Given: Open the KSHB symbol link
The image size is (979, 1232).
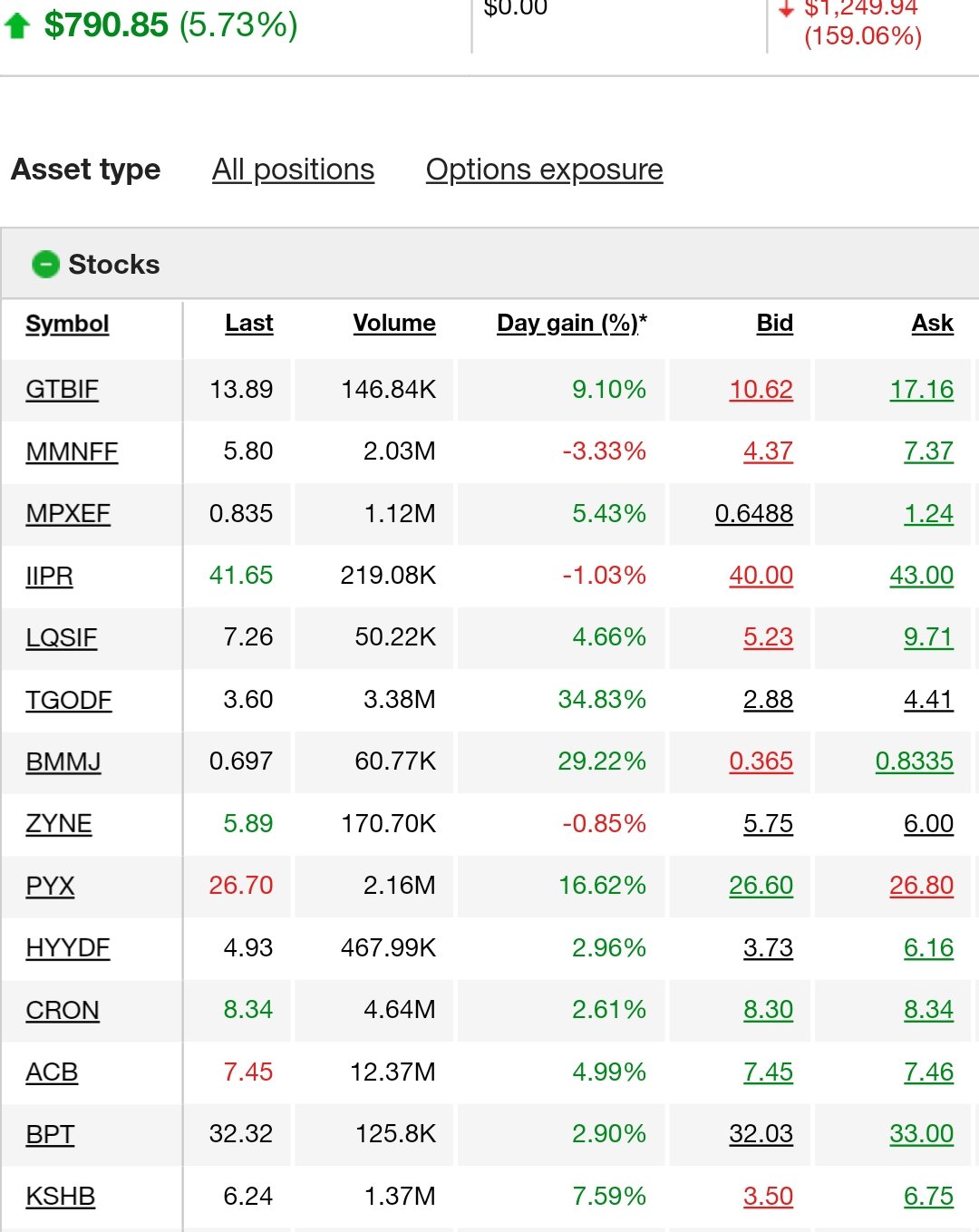Looking at the screenshot, I should pyautogui.click(x=60, y=1197).
